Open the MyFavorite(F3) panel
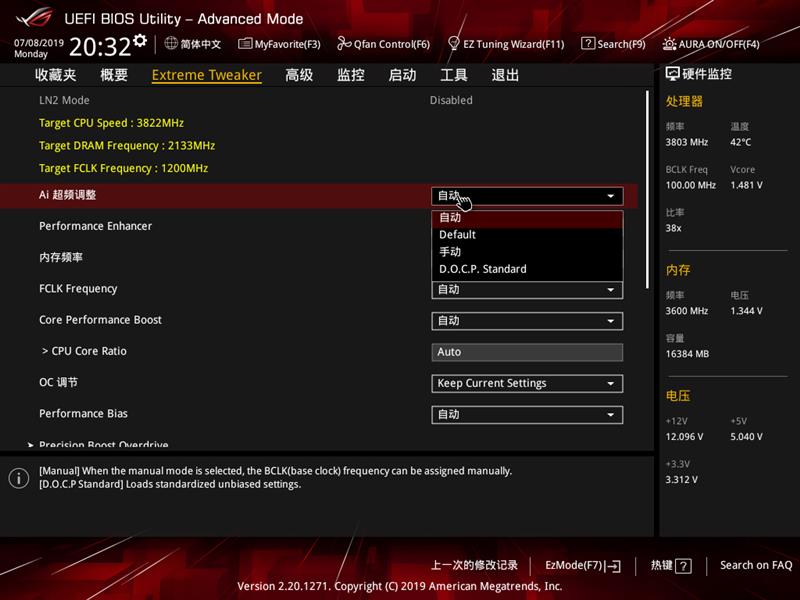Image resolution: width=800 pixels, height=600 pixels. click(282, 44)
